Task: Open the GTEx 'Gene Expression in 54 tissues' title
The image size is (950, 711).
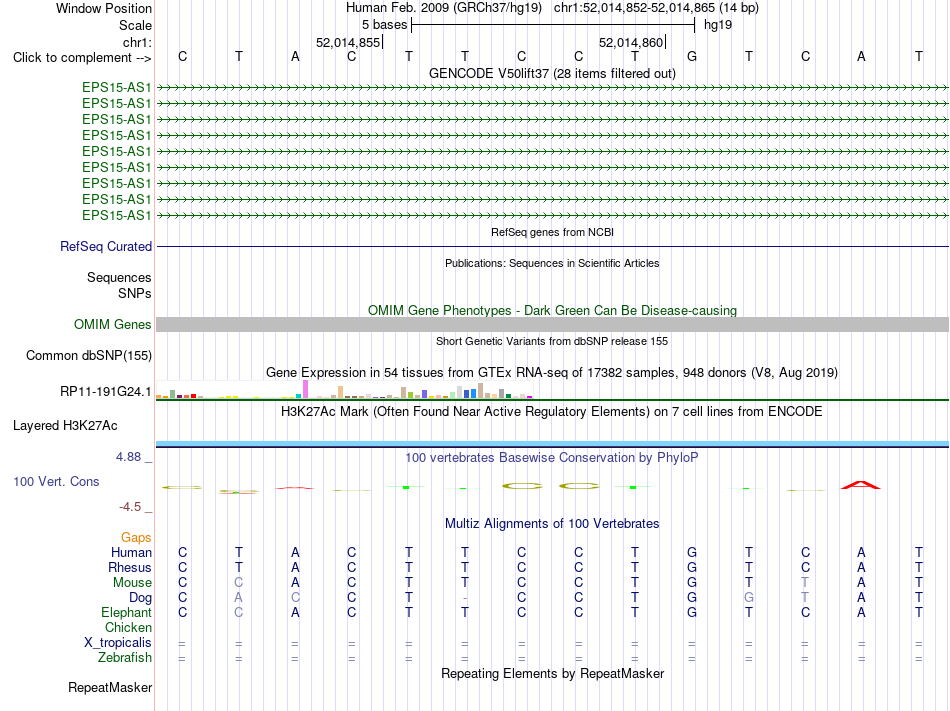Action: (552, 372)
